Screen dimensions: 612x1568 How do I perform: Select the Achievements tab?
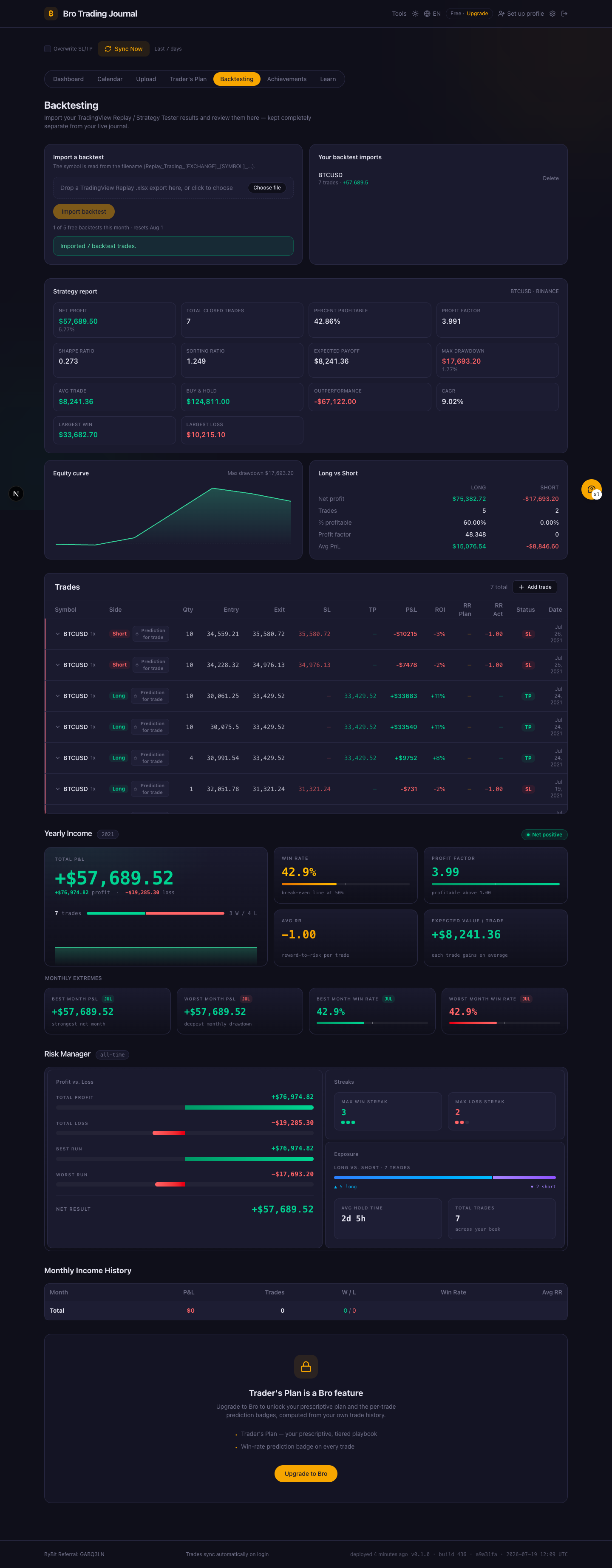point(287,79)
